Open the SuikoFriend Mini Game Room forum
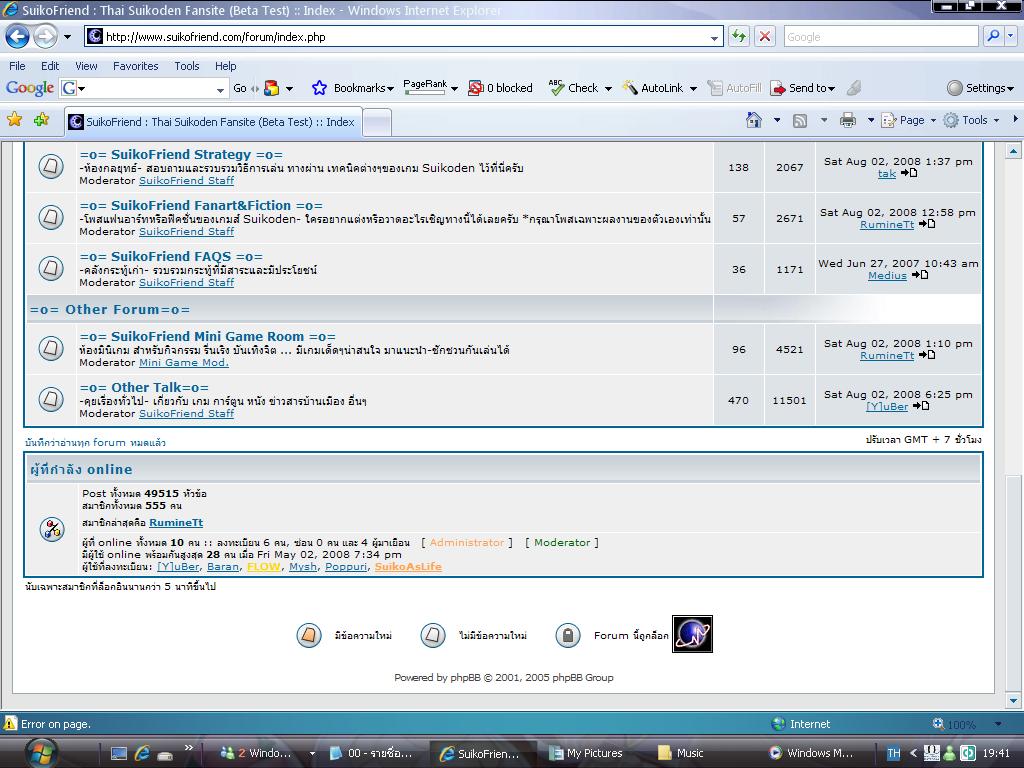 click(x=207, y=337)
